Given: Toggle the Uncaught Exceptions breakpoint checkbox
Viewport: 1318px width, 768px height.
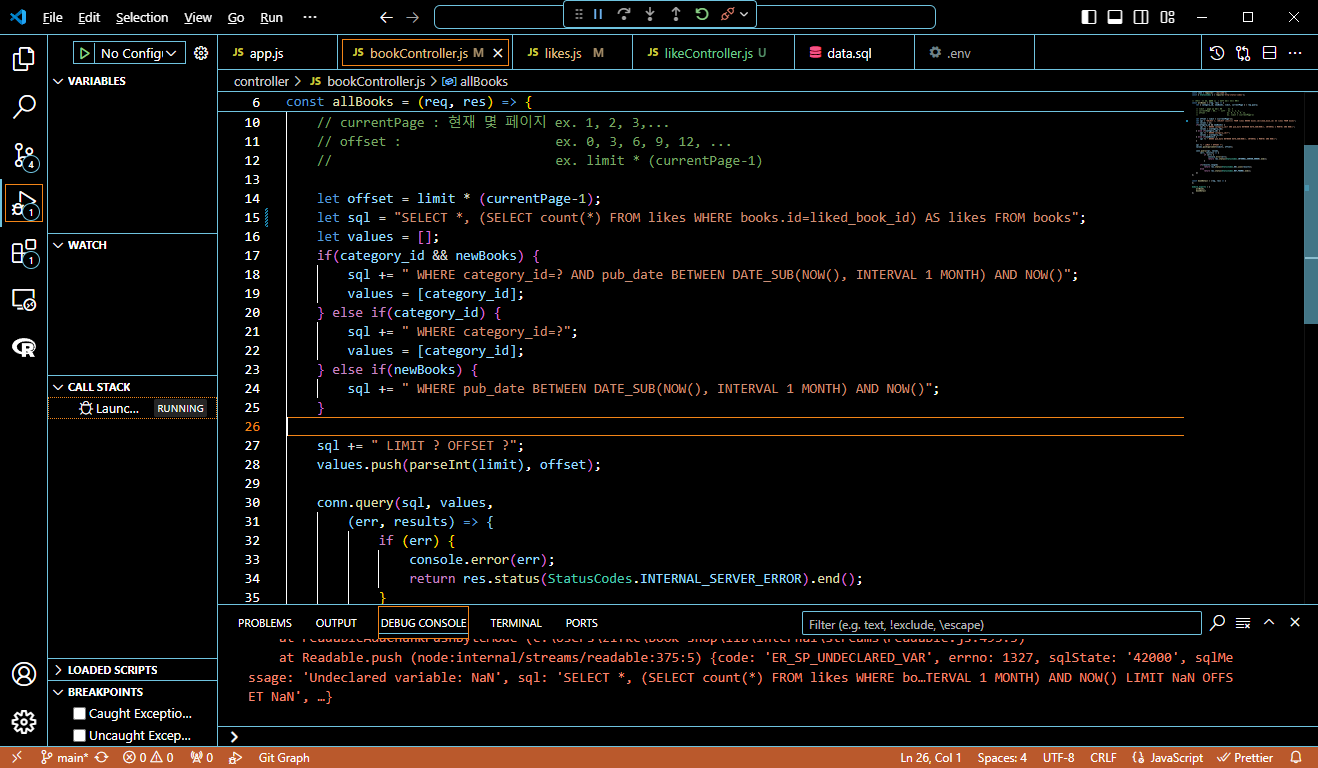Looking at the screenshot, I should pyautogui.click(x=79, y=736).
